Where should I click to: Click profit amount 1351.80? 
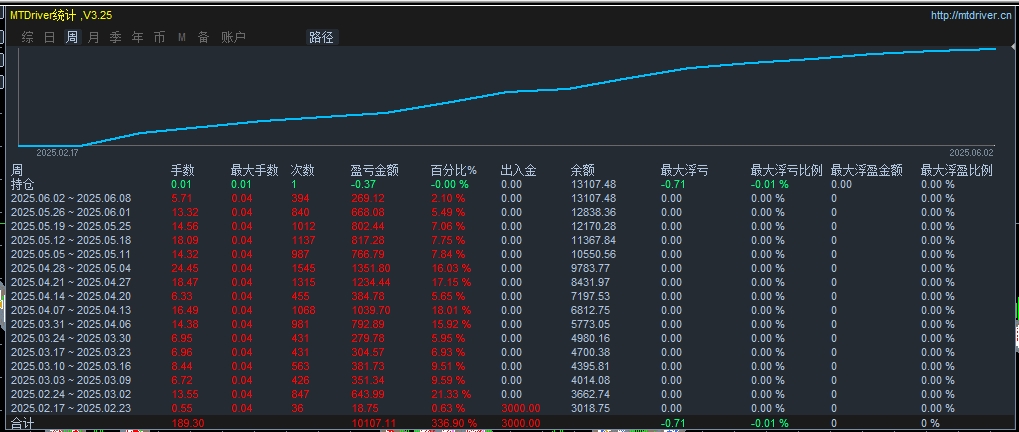(370, 268)
